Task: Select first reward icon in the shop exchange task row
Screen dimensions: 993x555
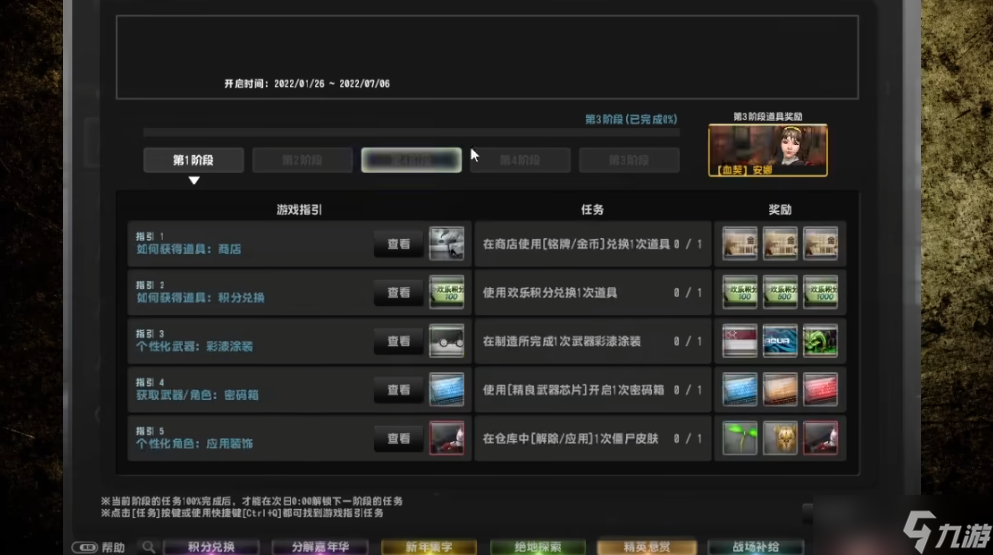Action: (x=740, y=244)
